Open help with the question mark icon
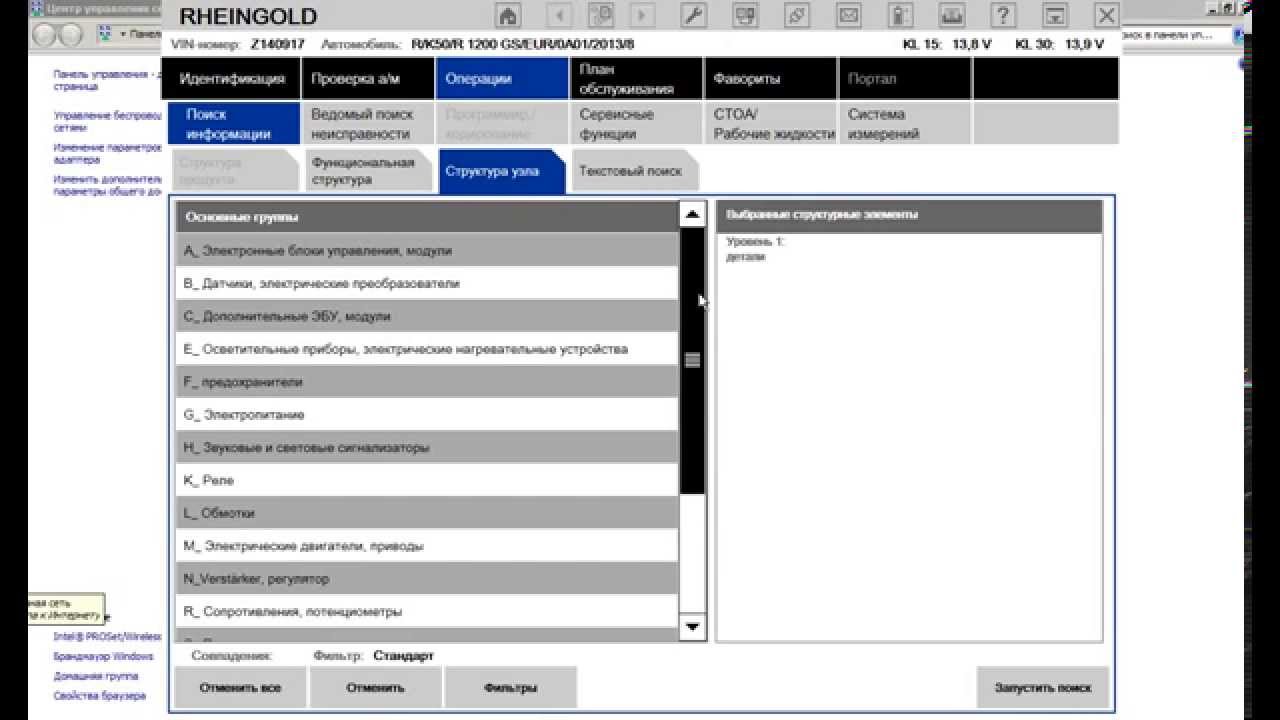This screenshot has width=1280, height=720. pos(1003,15)
